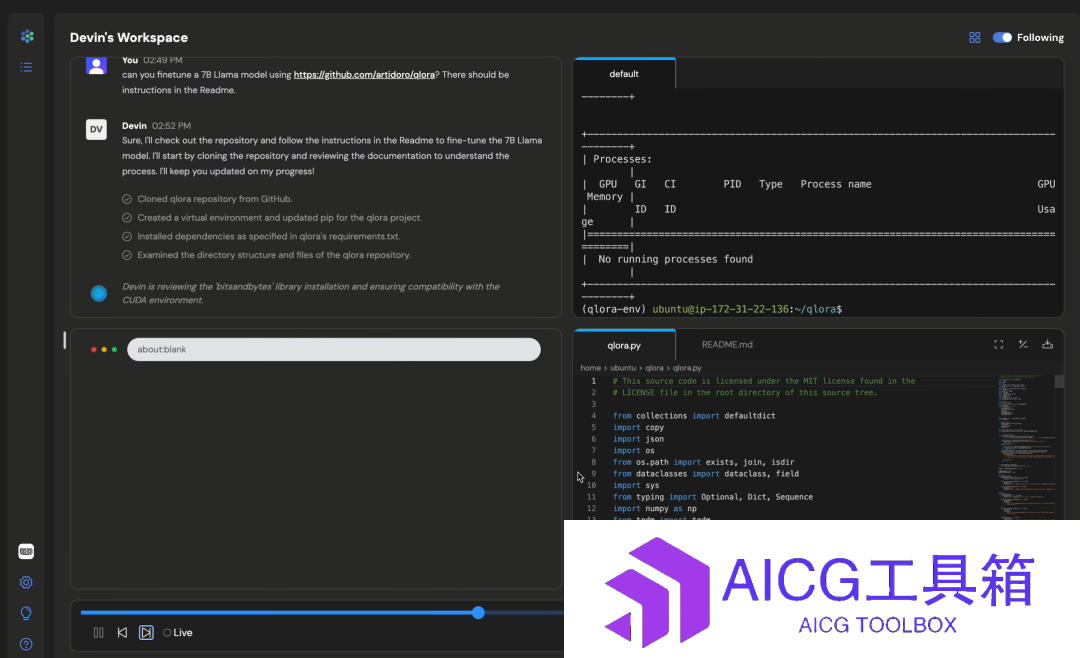Switch to the qlora.py editor tab
This screenshot has width=1080, height=658.
[624, 345]
